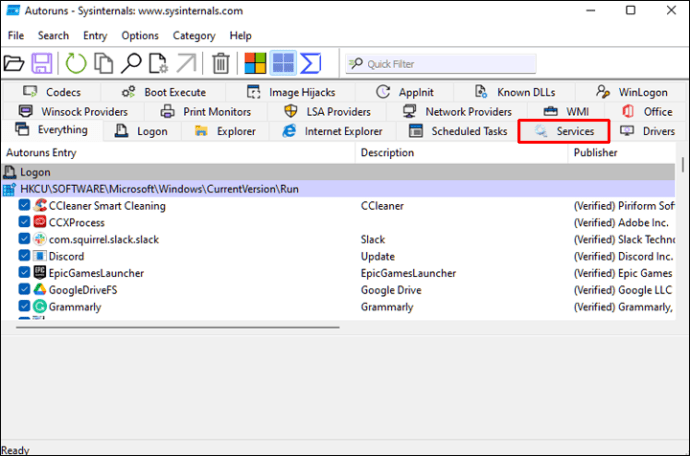This screenshot has height=456, width=690.
Task: Refresh the autoruns scan with green arrow
Action: click(x=76, y=64)
